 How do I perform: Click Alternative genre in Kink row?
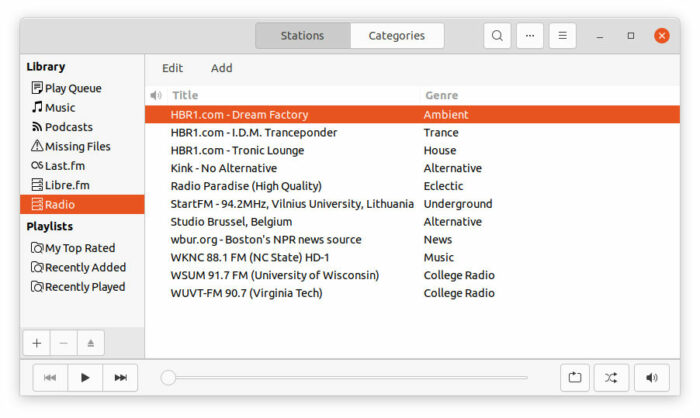453,168
